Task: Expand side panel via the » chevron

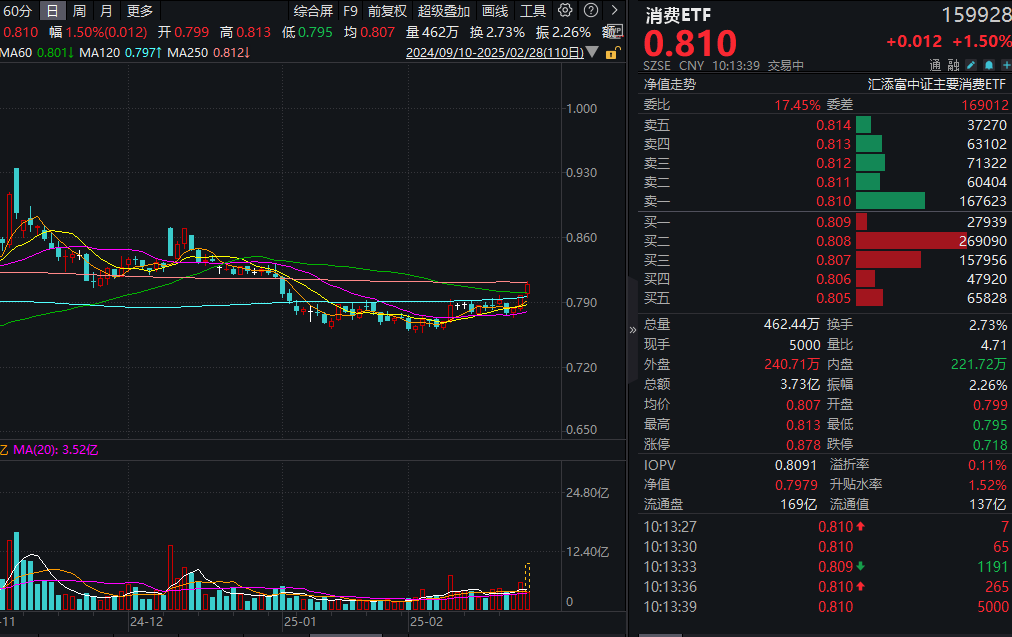Action: [631, 328]
